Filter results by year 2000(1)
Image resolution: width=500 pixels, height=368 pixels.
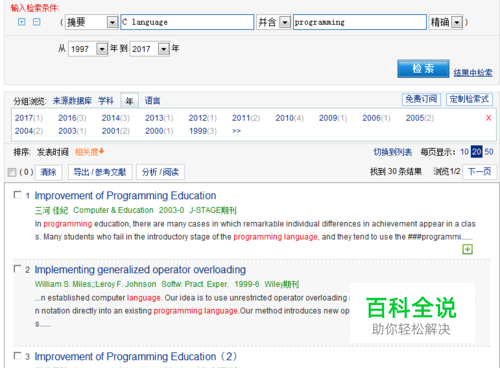coord(159,131)
